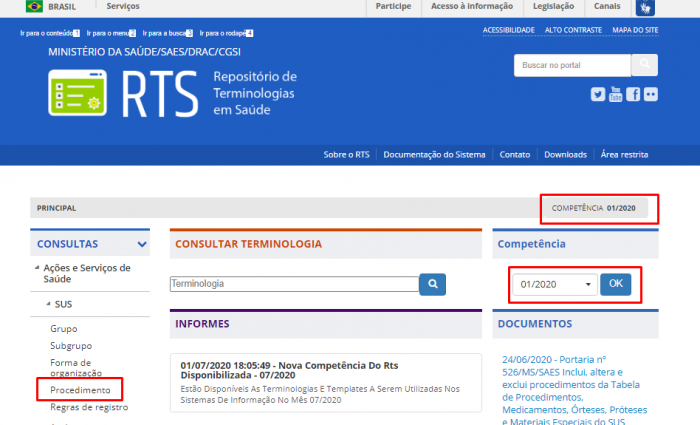Screen dimensions: 700x425
Task: Click the blue terminology search icon
Action: click(x=432, y=284)
